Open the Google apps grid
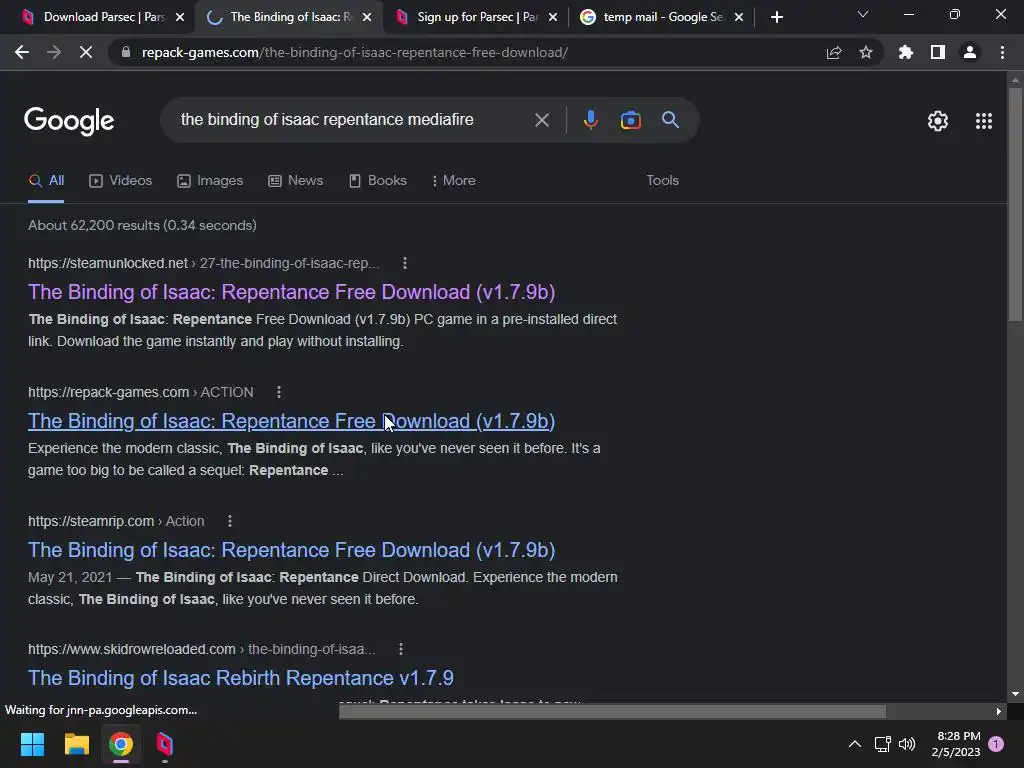The image size is (1024, 768). click(x=984, y=121)
